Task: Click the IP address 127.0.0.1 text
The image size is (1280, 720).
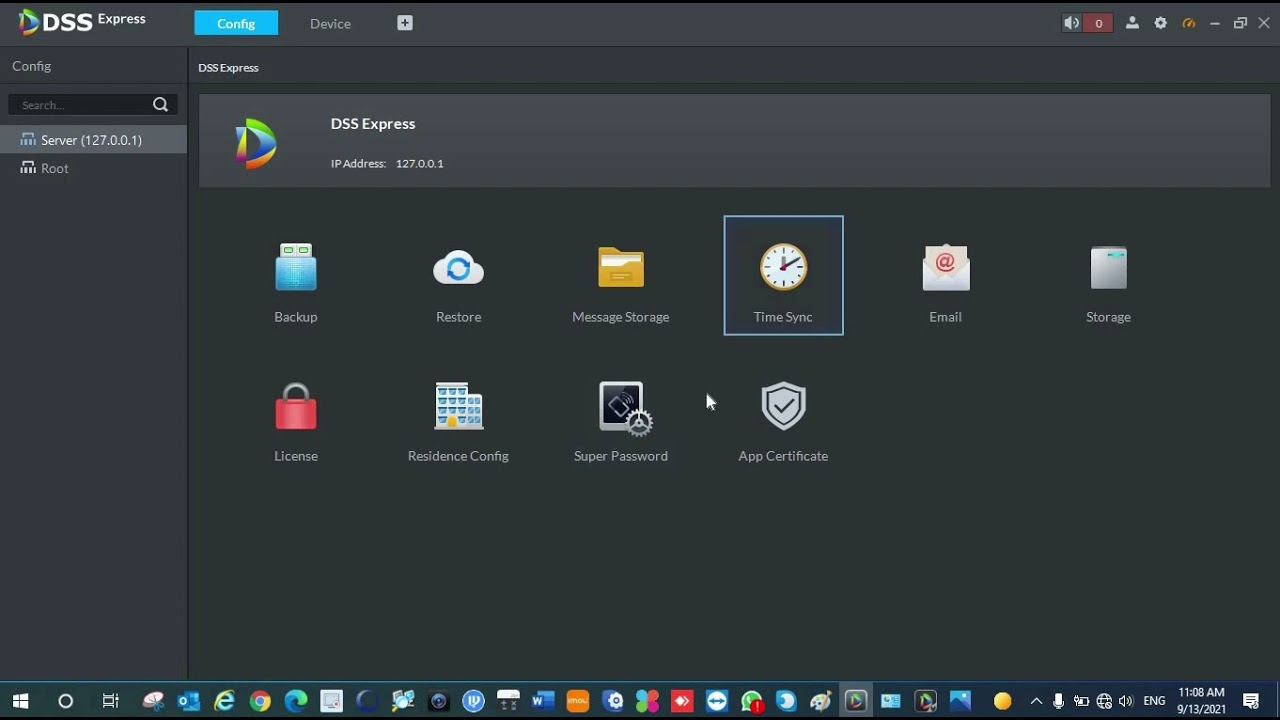Action: [x=419, y=163]
